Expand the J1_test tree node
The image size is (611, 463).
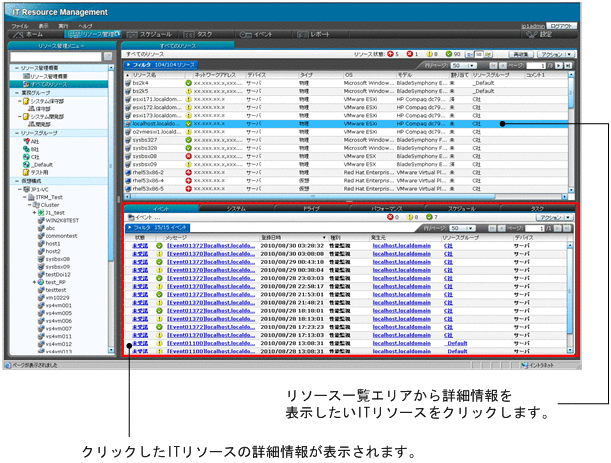tap(34, 213)
